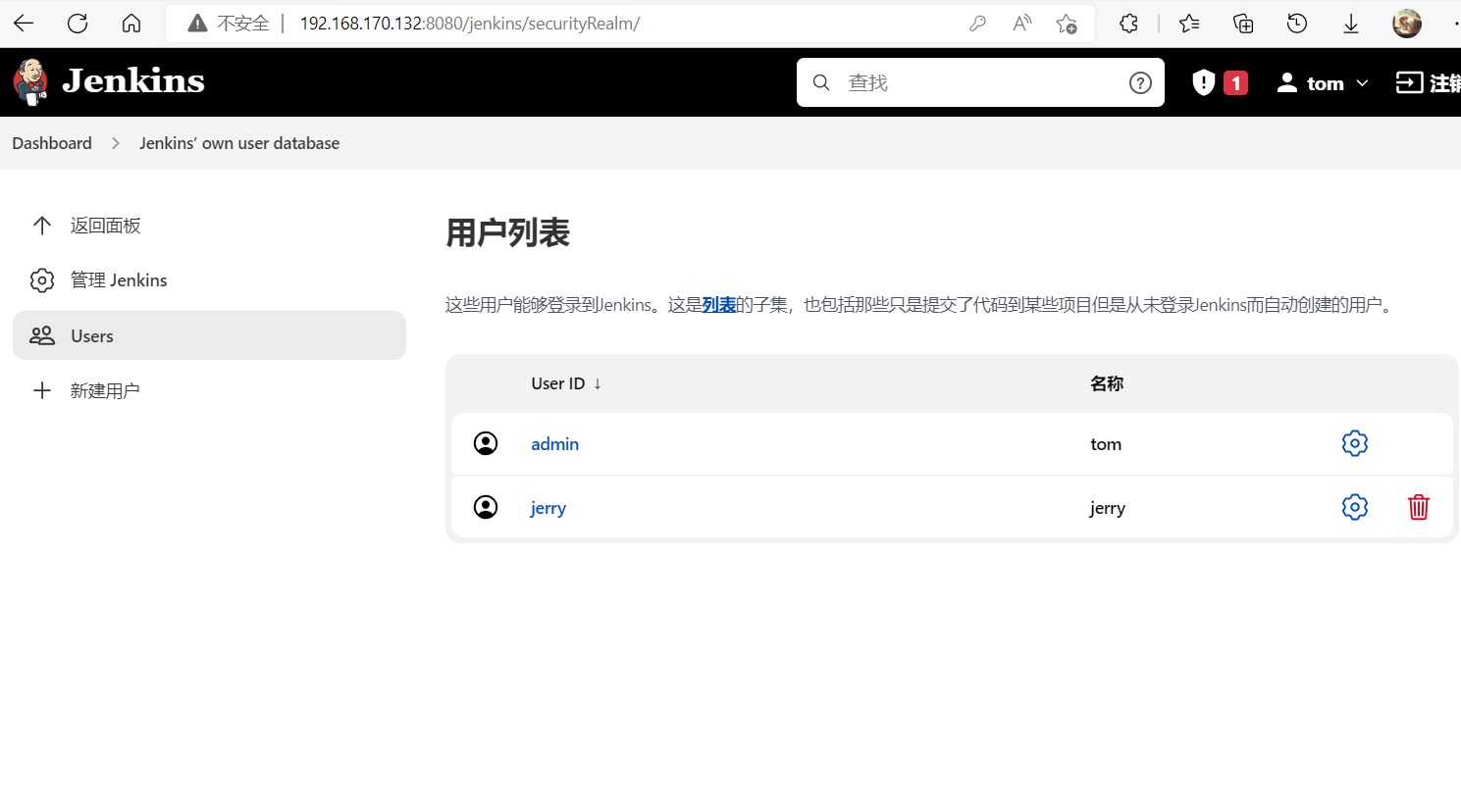Click the not-secure warning icon in the address bar
This screenshot has width=1461, height=812.
click(x=197, y=24)
